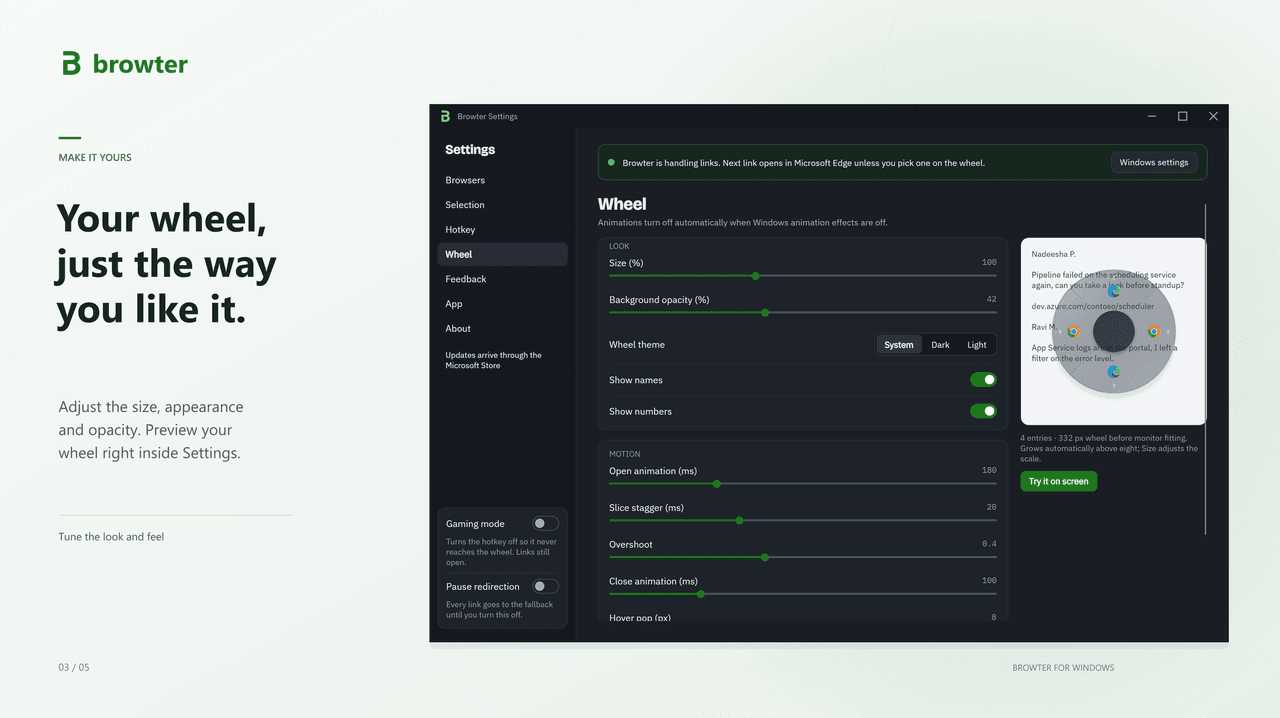Select Wheel in the settings sidebar
Image resolution: width=1280 pixels, height=718 pixels.
[502, 254]
